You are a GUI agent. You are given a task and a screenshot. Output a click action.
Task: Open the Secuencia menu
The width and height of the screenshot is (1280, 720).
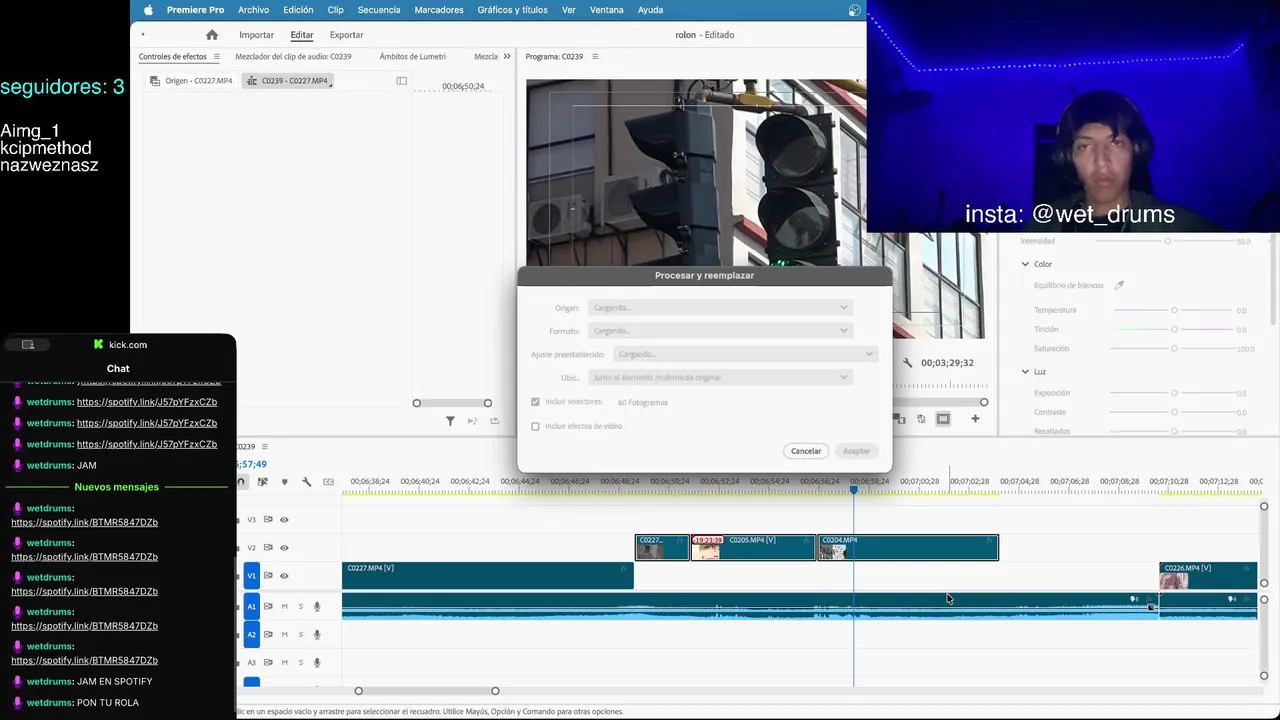(x=379, y=10)
